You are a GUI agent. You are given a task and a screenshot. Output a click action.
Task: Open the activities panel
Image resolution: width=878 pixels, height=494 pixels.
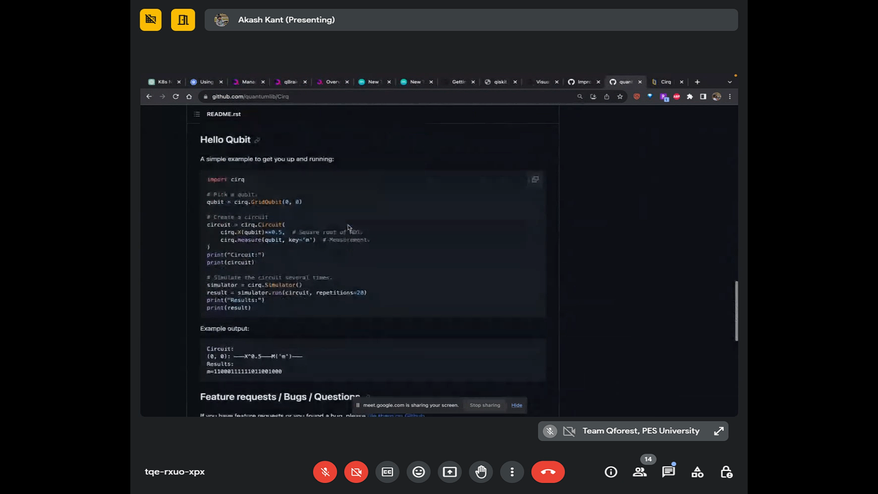click(x=698, y=472)
